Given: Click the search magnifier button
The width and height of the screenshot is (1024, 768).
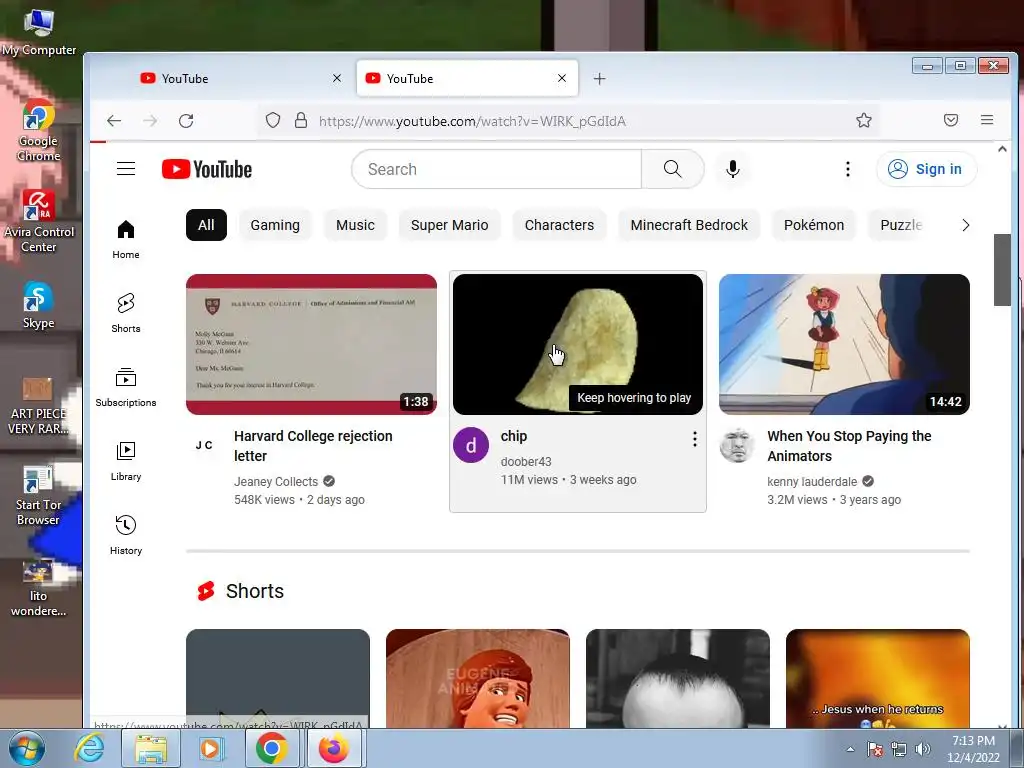Looking at the screenshot, I should click(673, 169).
